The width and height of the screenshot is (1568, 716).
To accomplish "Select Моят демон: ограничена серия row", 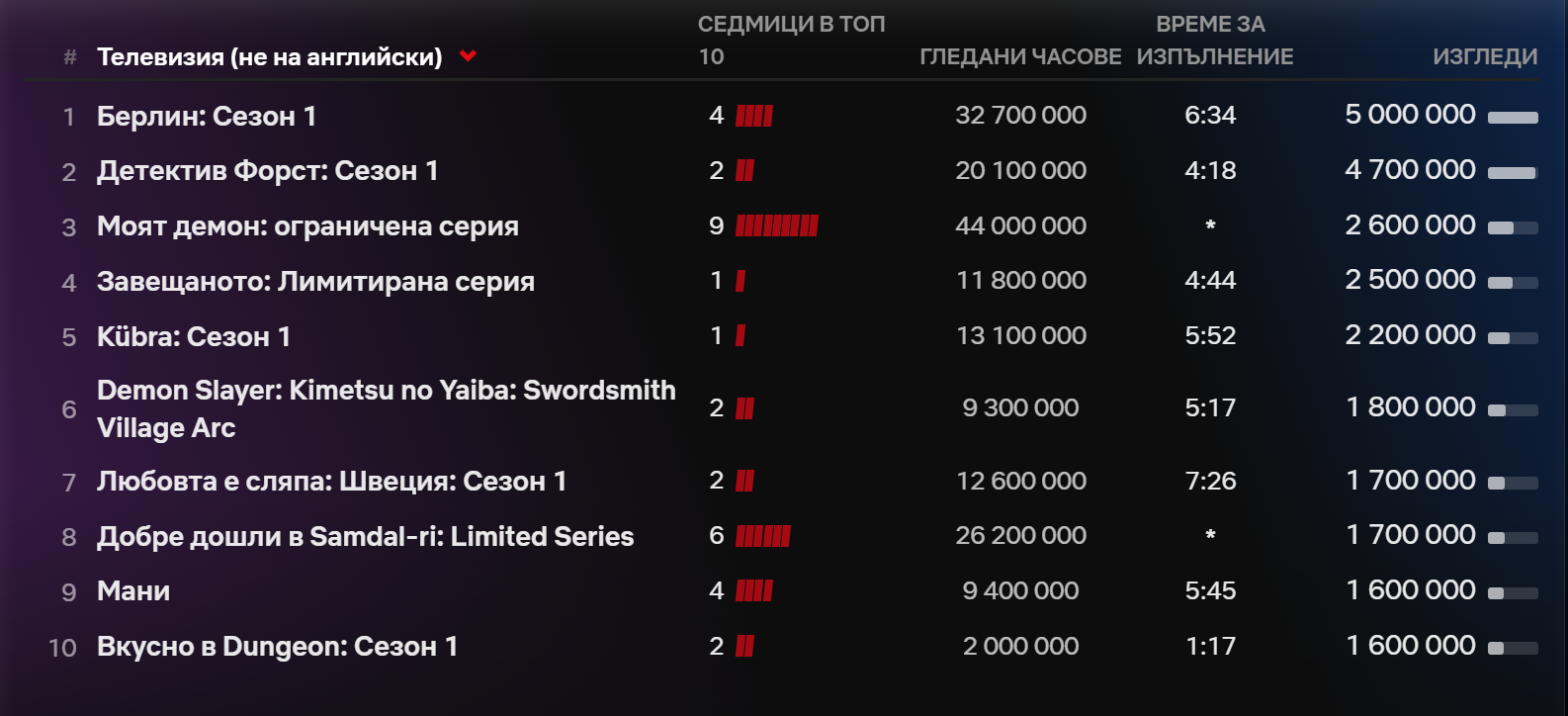I will tap(307, 226).
